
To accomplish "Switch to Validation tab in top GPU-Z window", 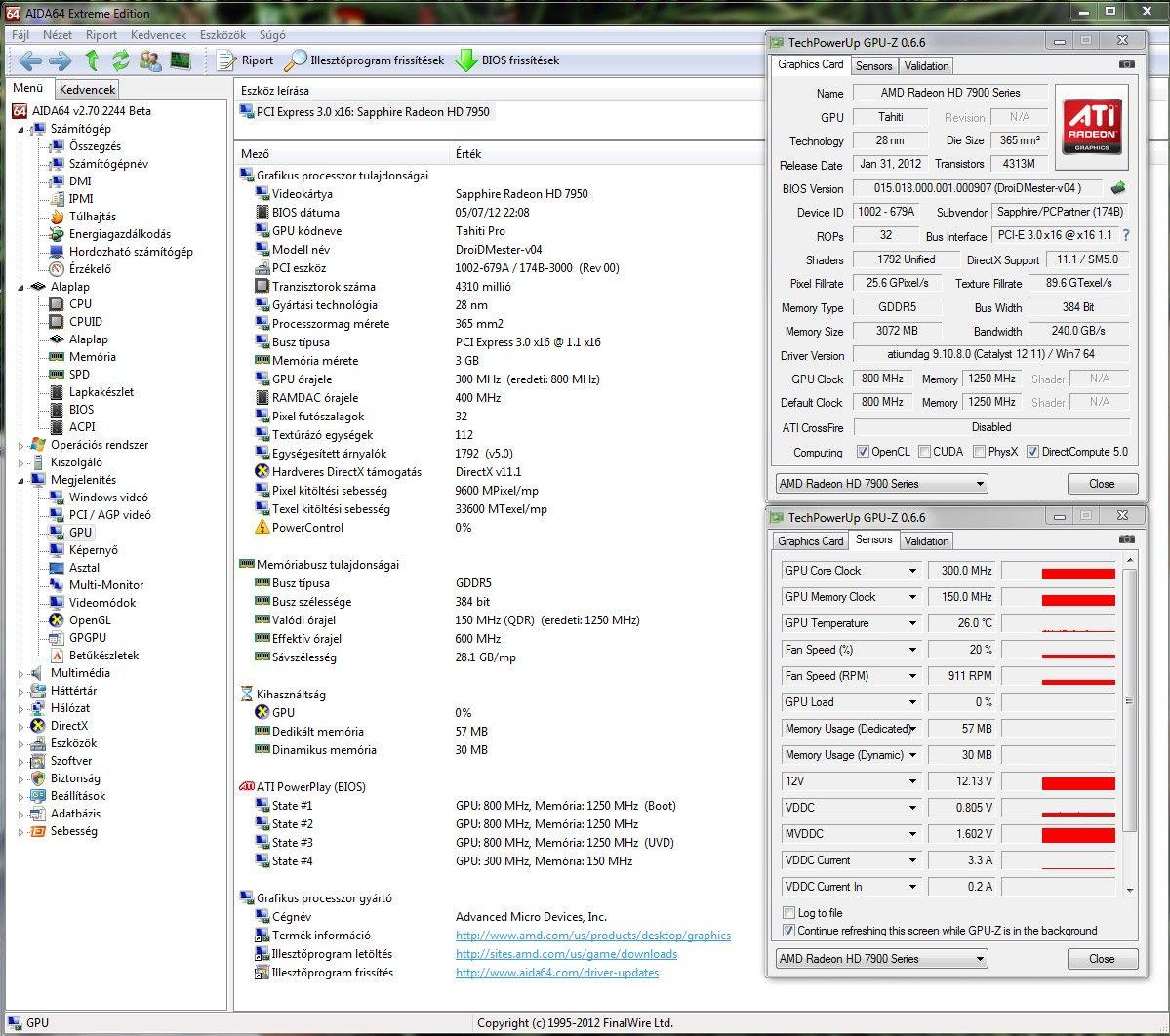I will coord(926,65).
